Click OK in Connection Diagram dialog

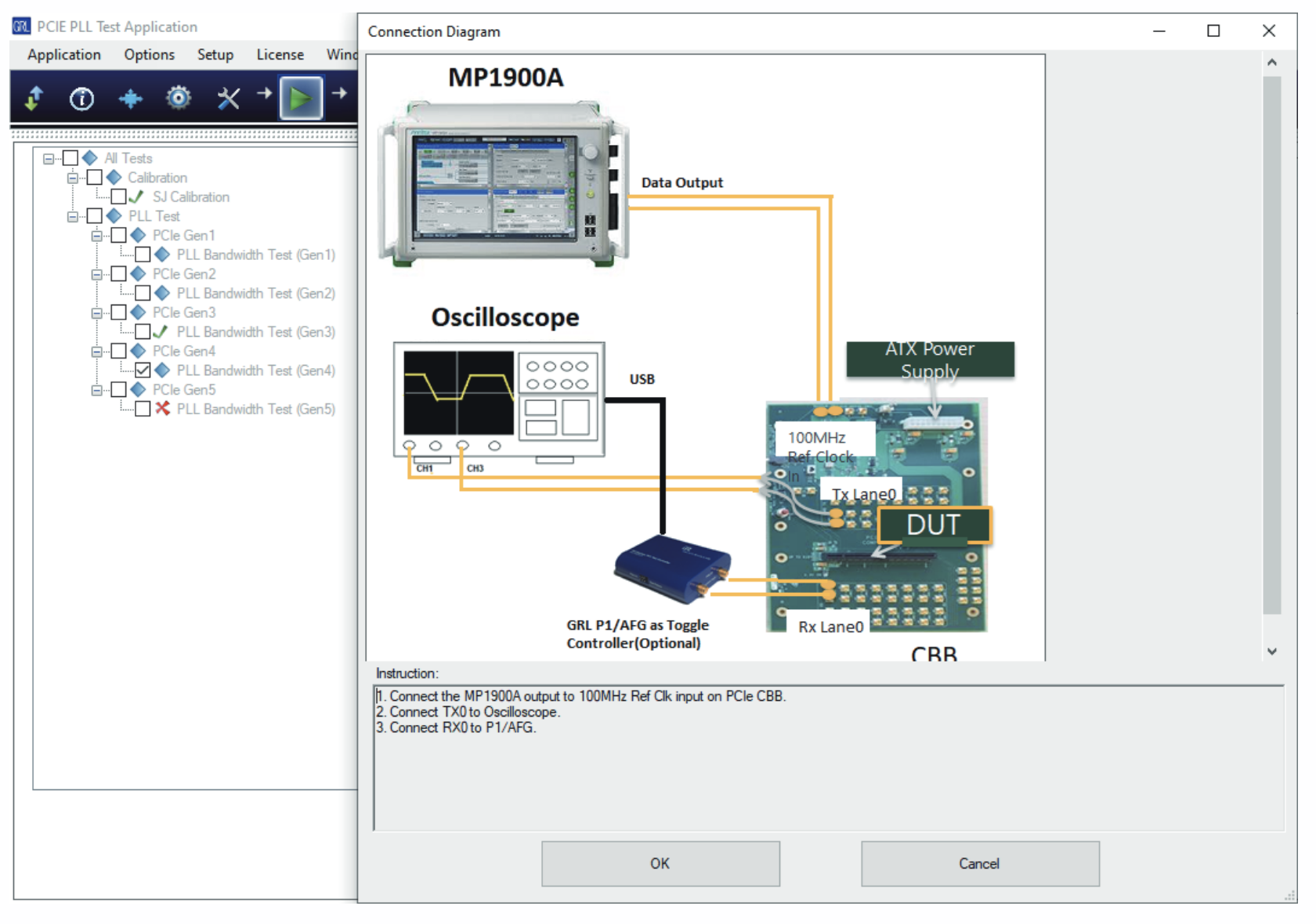[x=660, y=864]
